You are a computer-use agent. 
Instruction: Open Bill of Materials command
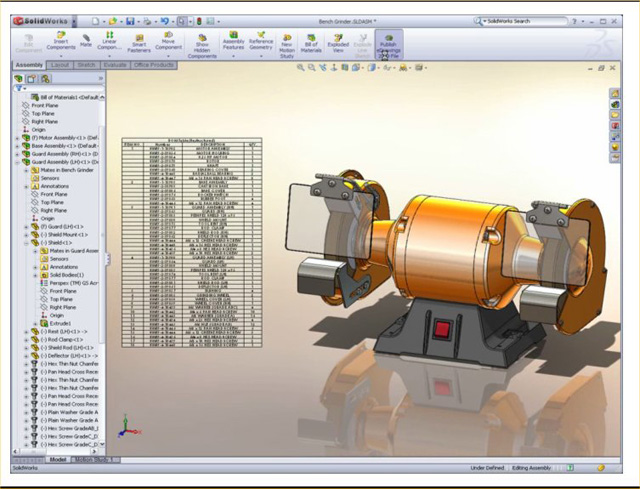[x=310, y=42]
